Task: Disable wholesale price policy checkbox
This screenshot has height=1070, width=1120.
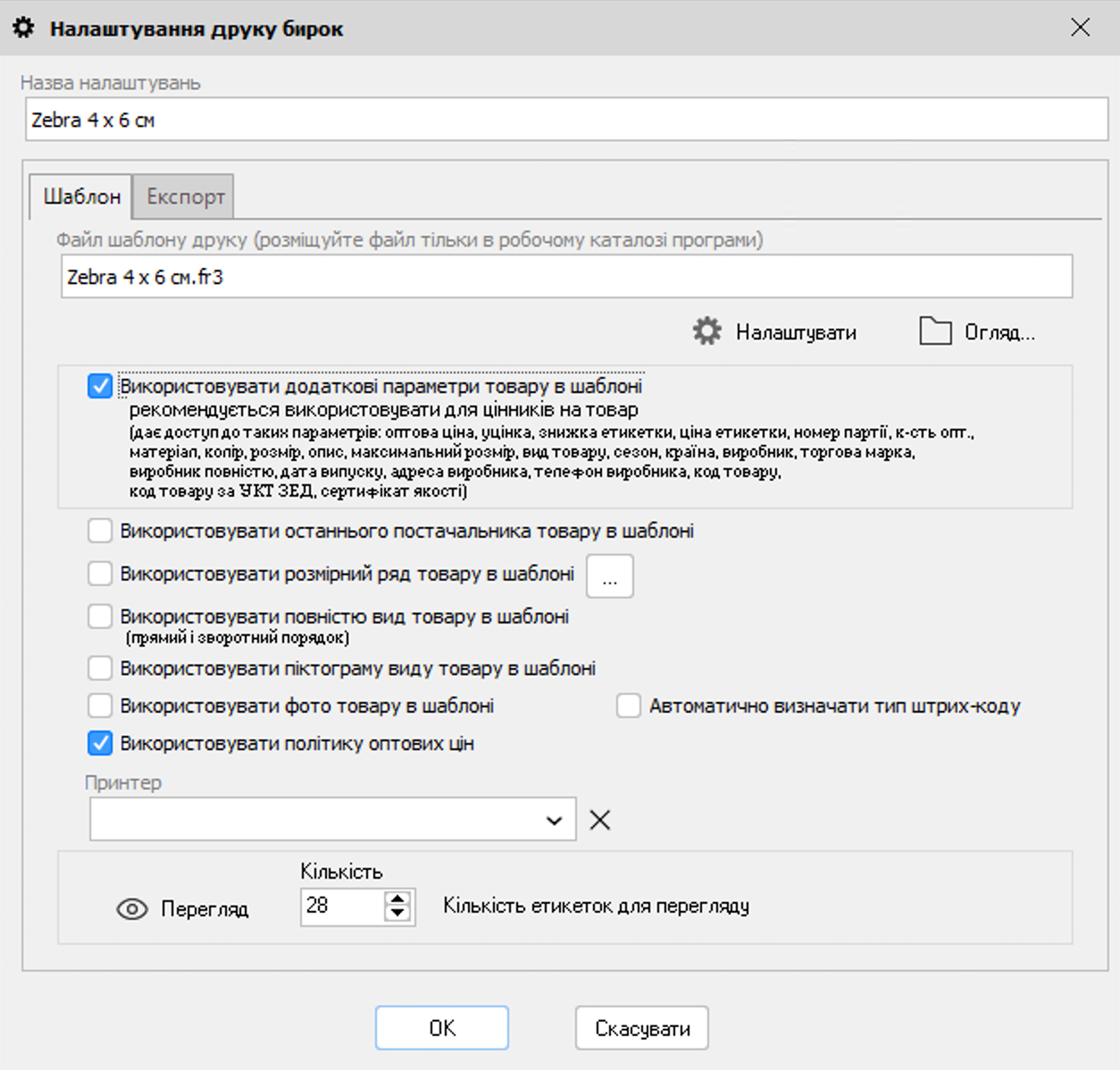Action: click(x=100, y=743)
